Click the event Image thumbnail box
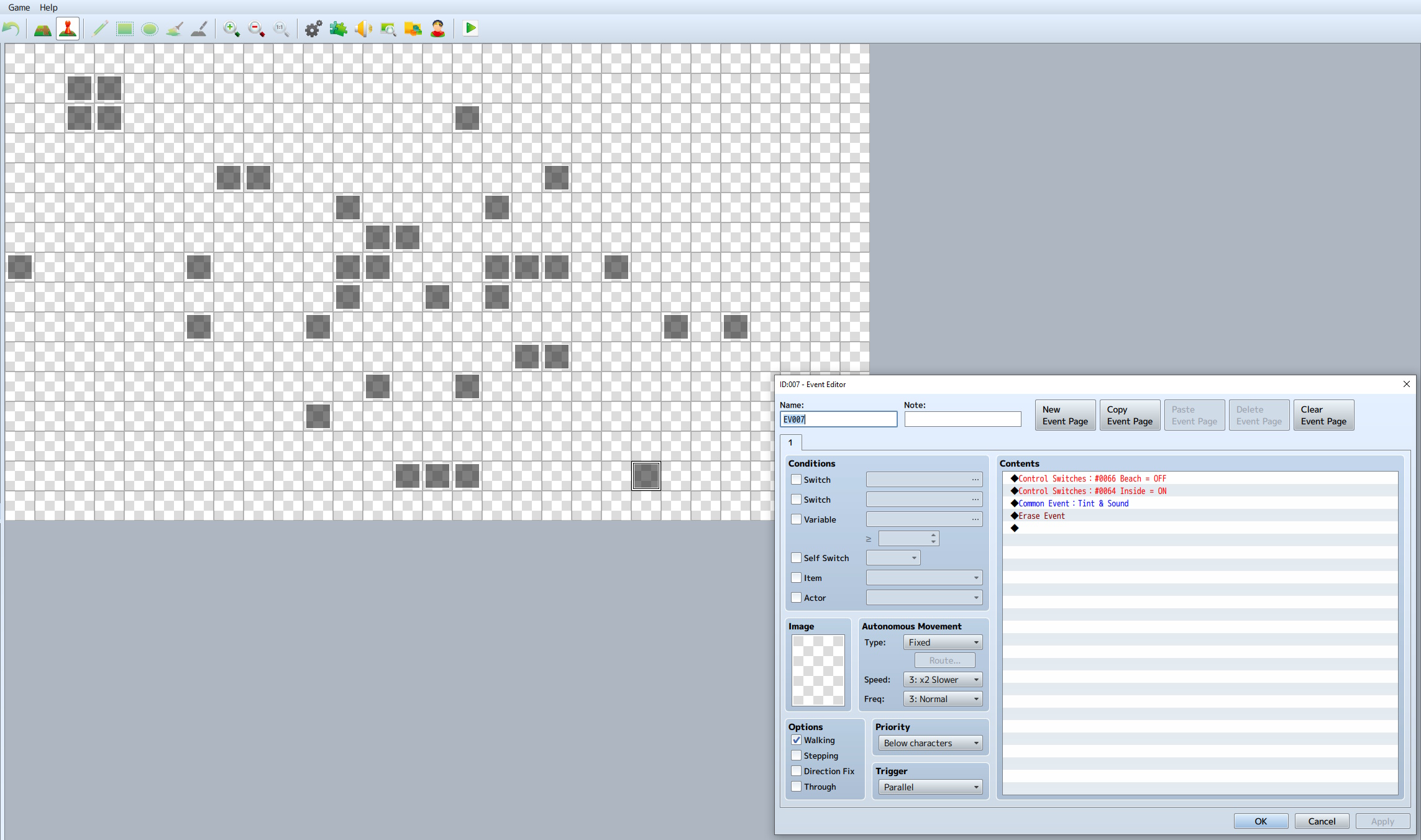The height and width of the screenshot is (840, 1421). (818, 670)
